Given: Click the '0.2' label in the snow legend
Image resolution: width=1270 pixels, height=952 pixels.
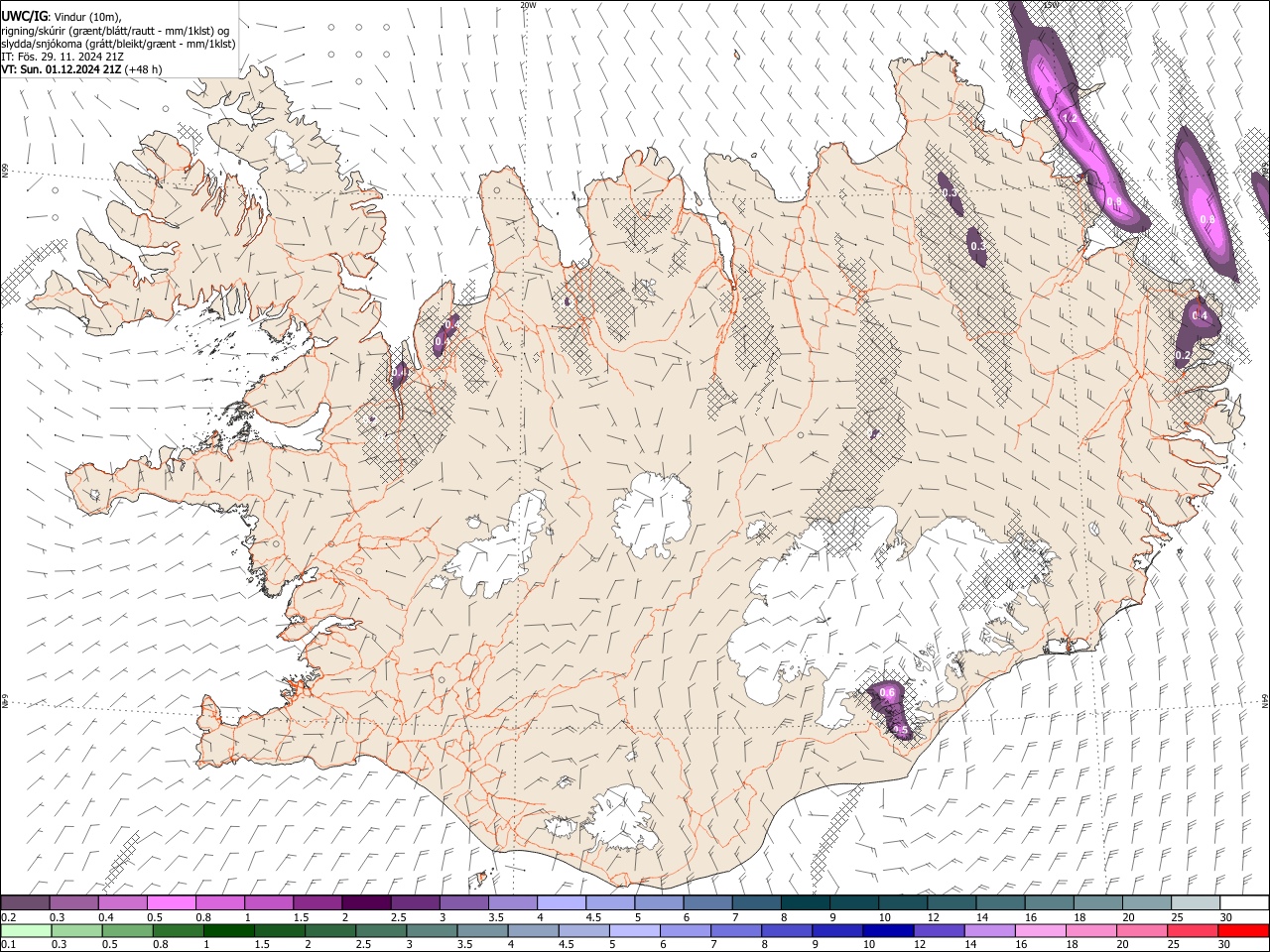Looking at the screenshot, I should pyautogui.click(x=8, y=917).
